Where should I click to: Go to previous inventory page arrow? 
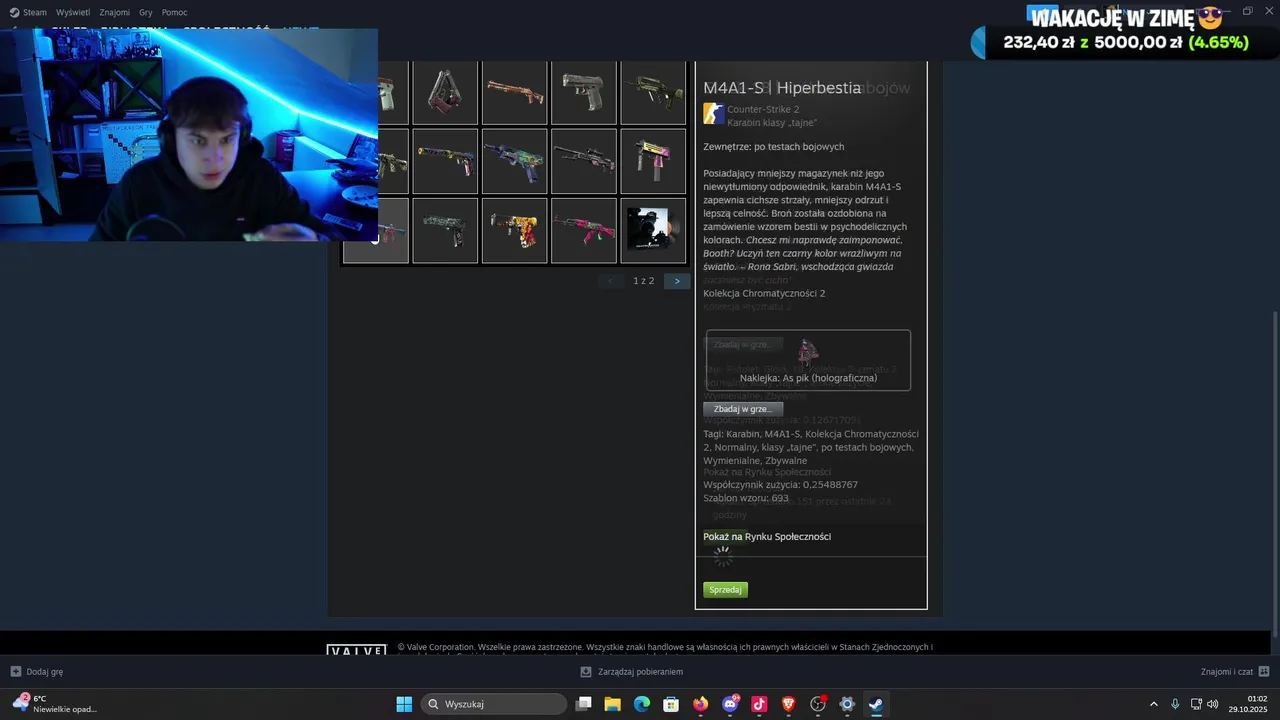pyautogui.click(x=611, y=281)
